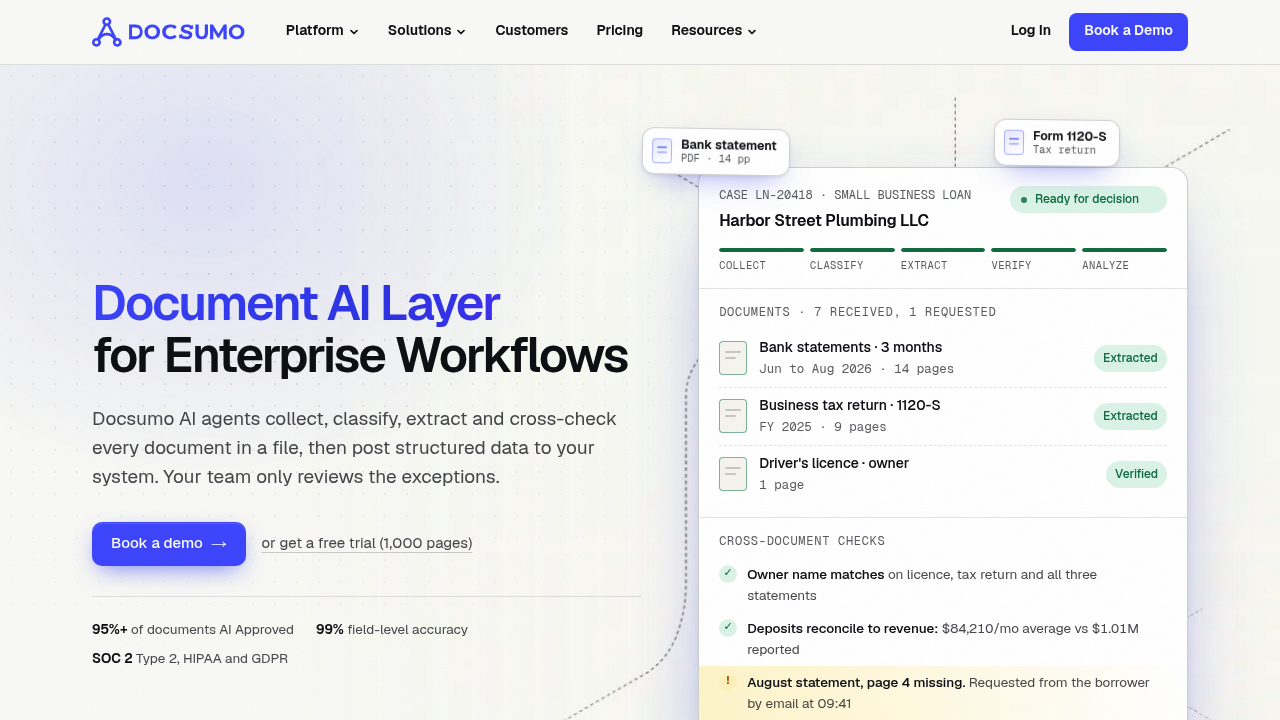Click the SOC 2 Type 2 compliance text
The width and height of the screenshot is (1280, 720).
coord(190,659)
